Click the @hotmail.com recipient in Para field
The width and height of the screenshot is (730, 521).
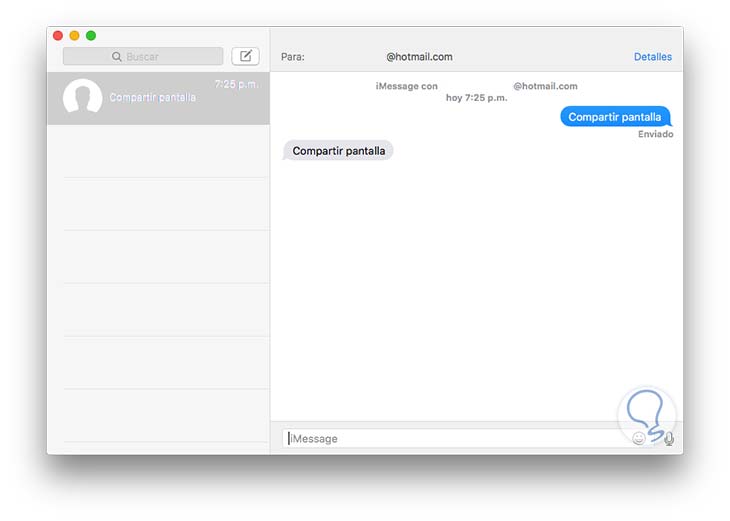(419, 57)
